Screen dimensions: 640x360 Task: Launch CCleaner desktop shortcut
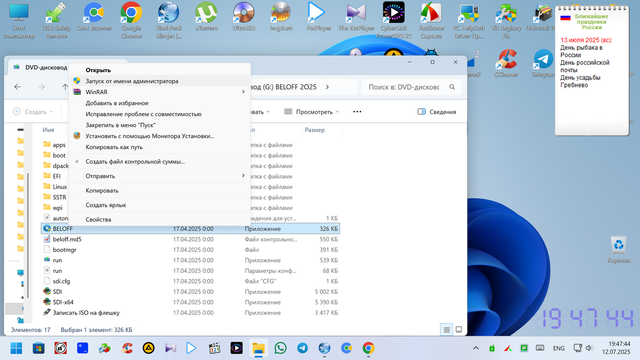tap(506, 63)
